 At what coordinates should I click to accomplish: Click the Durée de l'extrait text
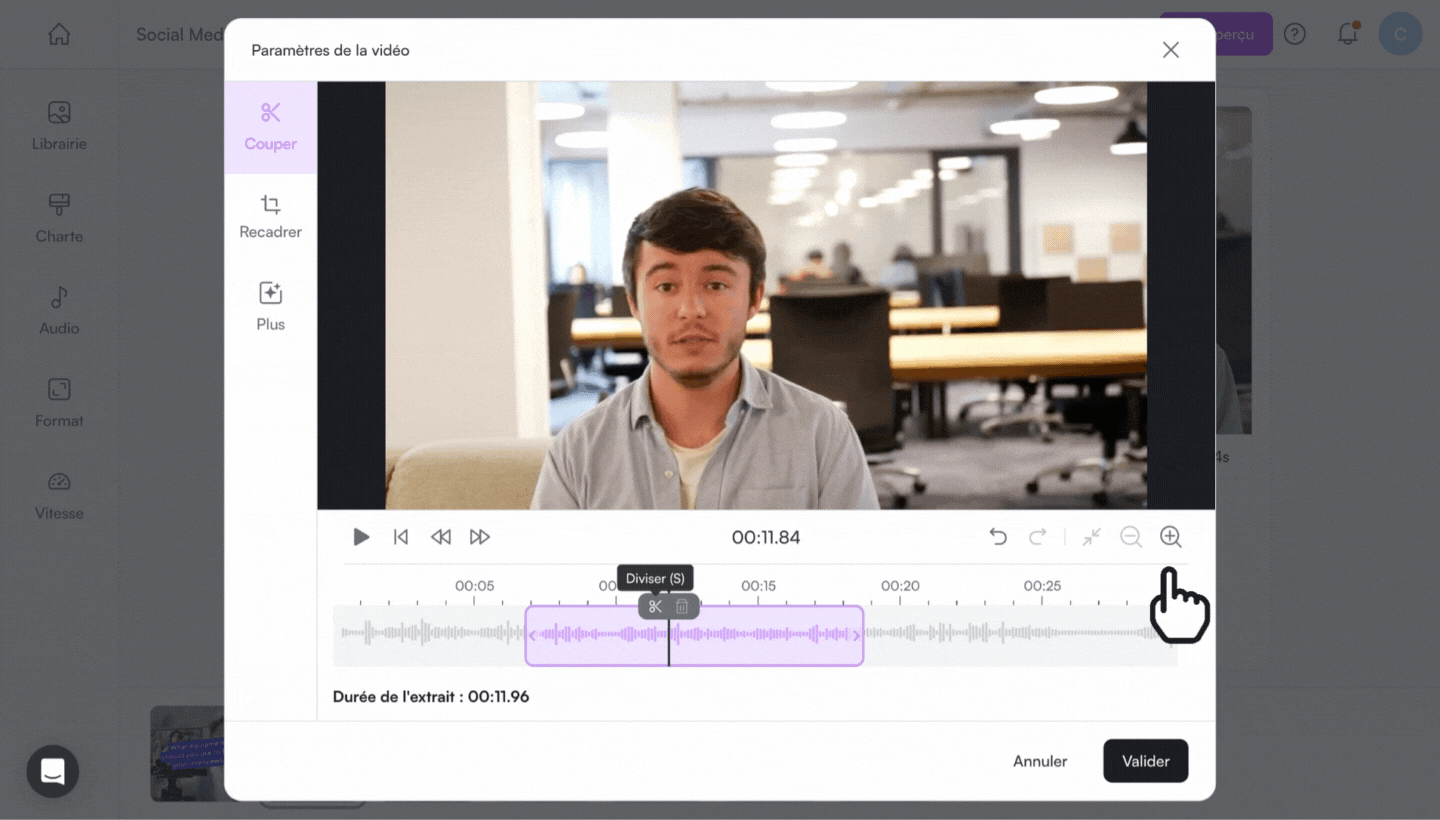coord(431,696)
